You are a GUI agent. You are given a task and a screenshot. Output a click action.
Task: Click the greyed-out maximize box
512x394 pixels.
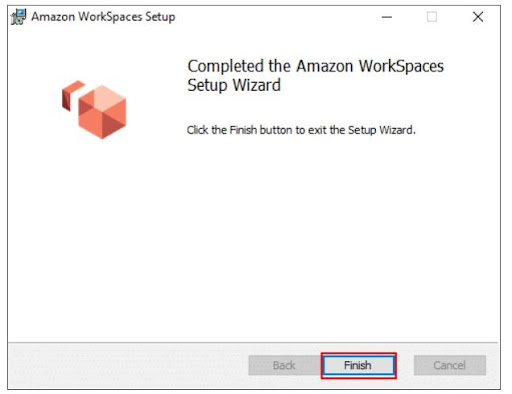pyautogui.click(x=432, y=17)
